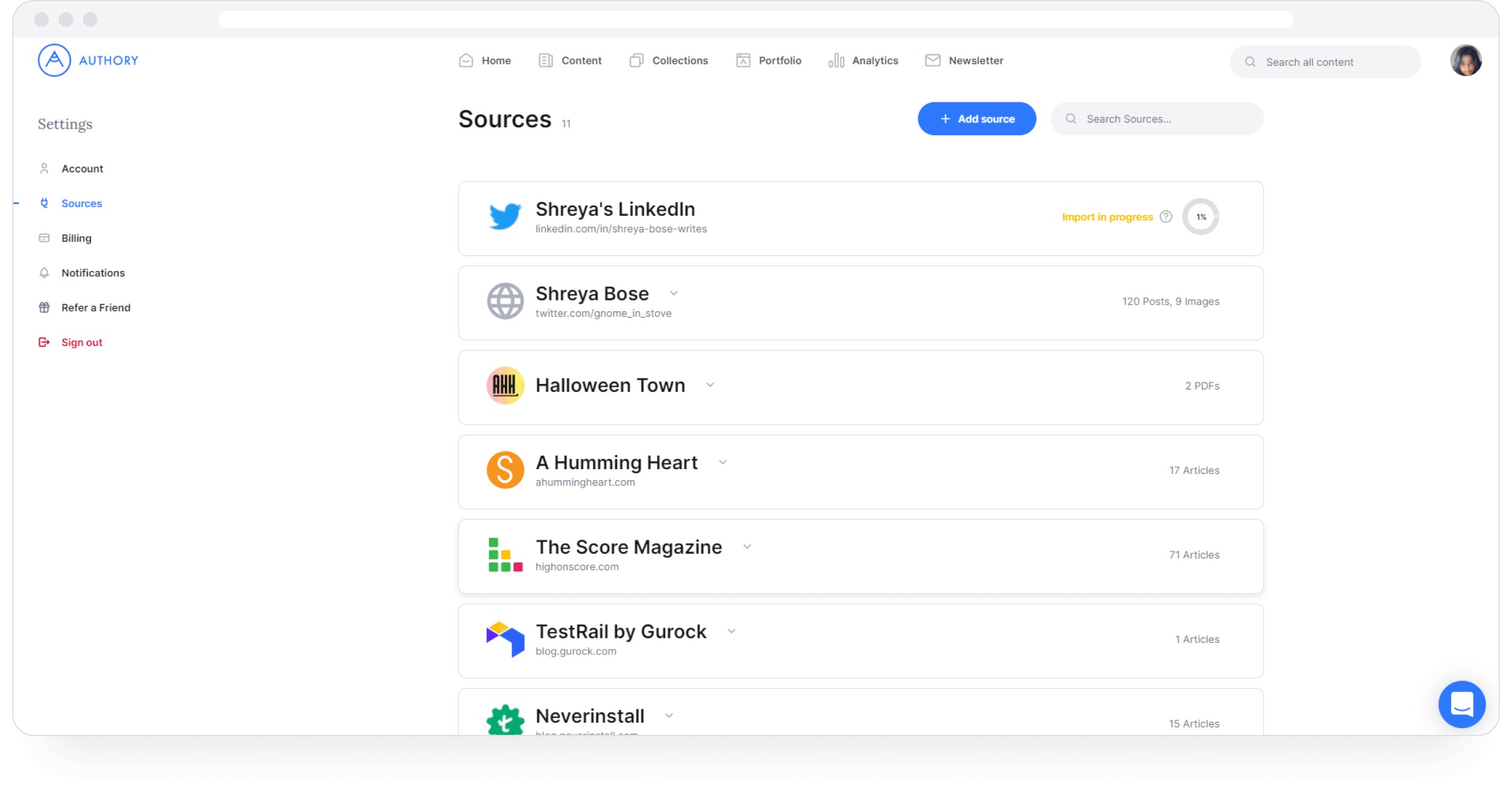Image resolution: width=1512 pixels, height=797 pixels.
Task: Click the Twitter bird icon on Shreya's LinkedIn
Action: (505, 217)
